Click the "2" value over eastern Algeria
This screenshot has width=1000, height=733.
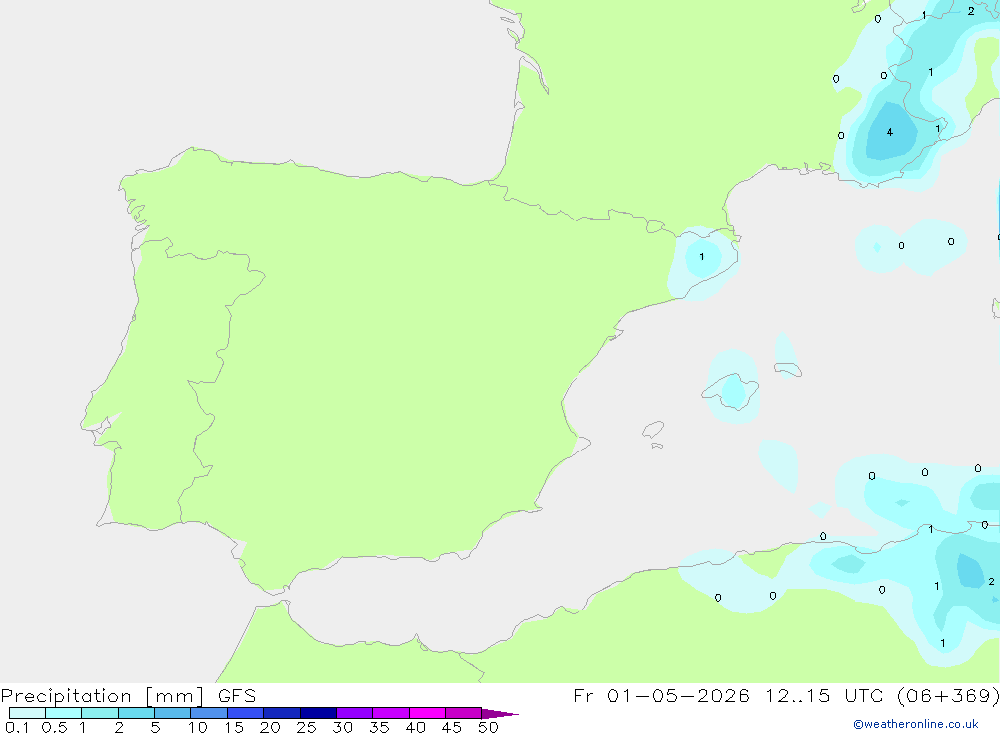point(990,581)
